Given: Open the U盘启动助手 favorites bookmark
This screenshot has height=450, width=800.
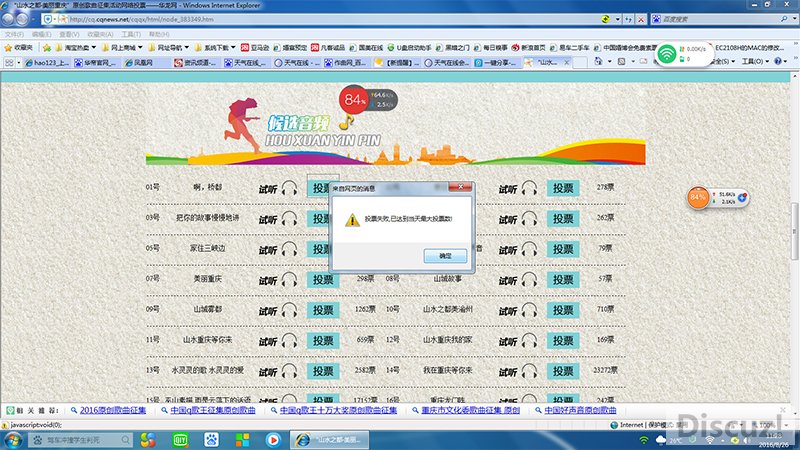Looking at the screenshot, I should 409,47.
